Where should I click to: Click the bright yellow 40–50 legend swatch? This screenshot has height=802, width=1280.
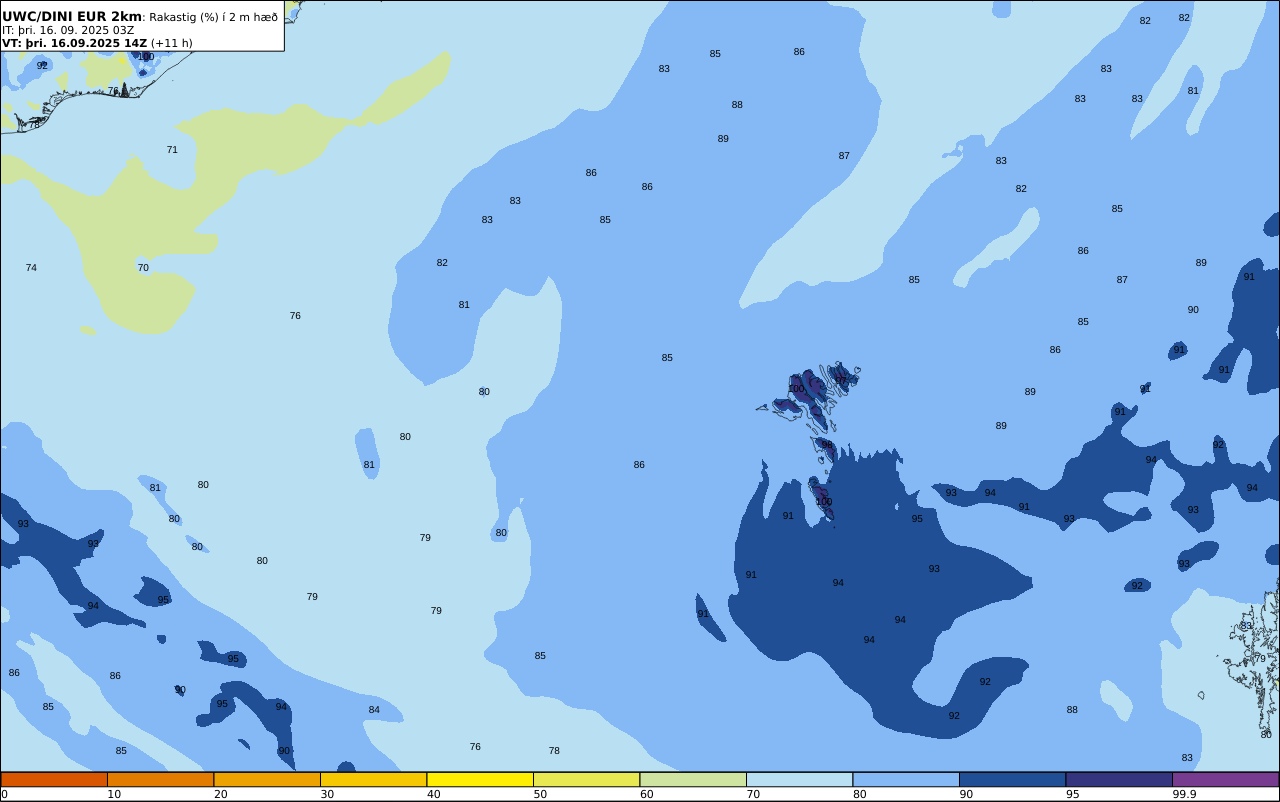[480, 779]
